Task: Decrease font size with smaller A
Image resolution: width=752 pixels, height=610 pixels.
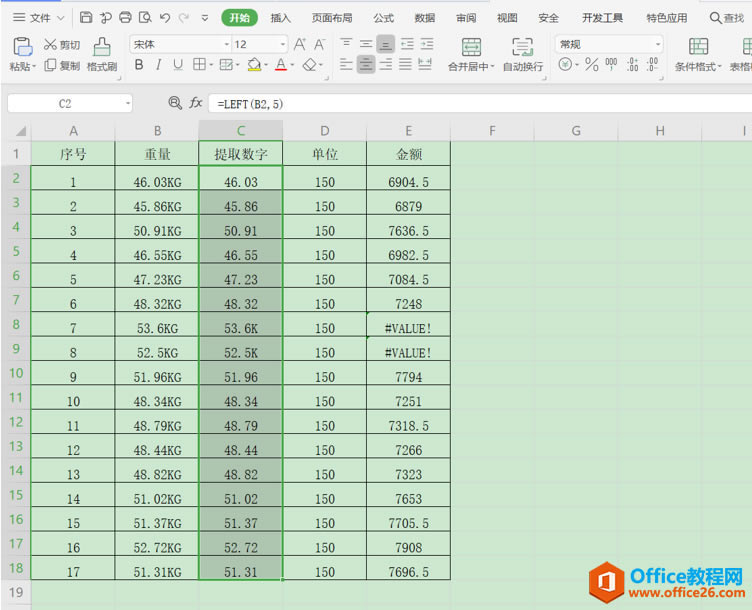Action: click(x=319, y=45)
